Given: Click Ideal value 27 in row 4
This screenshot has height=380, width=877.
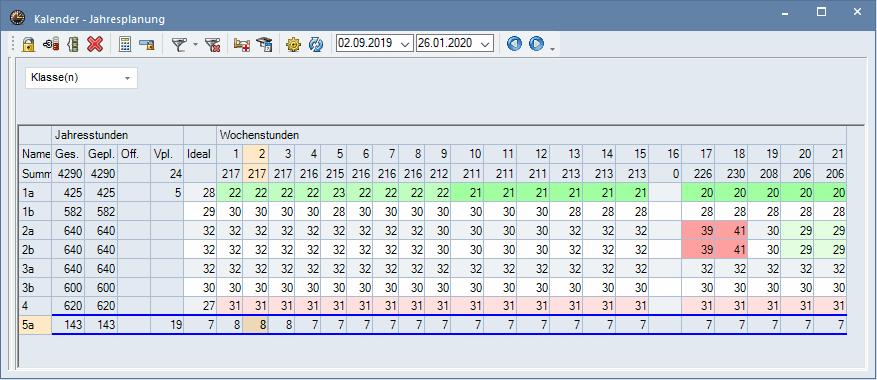Looking at the screenshot, I should tap(200, 306).
